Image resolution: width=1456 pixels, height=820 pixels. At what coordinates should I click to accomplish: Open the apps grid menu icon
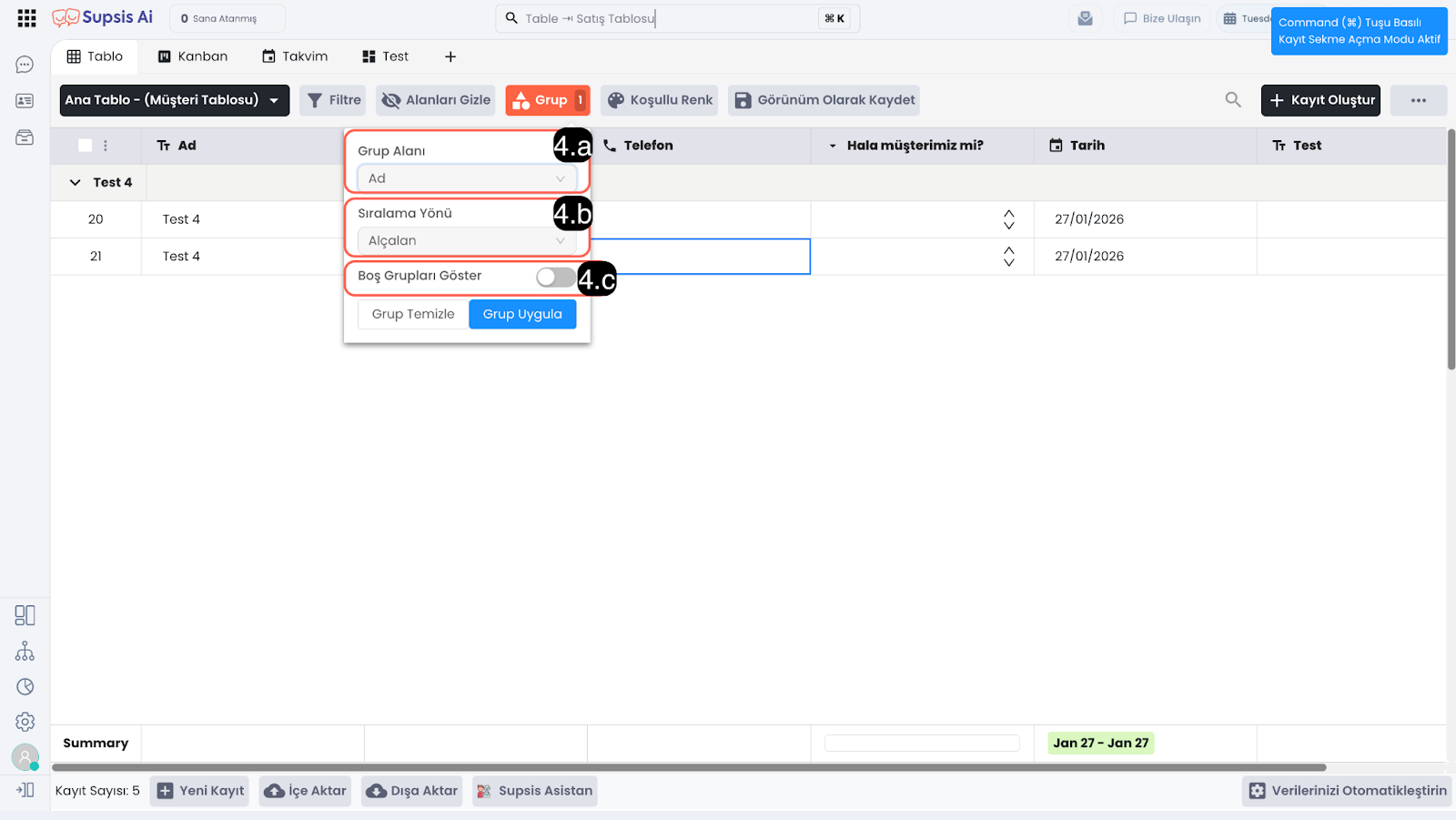(x=26, y=18)
